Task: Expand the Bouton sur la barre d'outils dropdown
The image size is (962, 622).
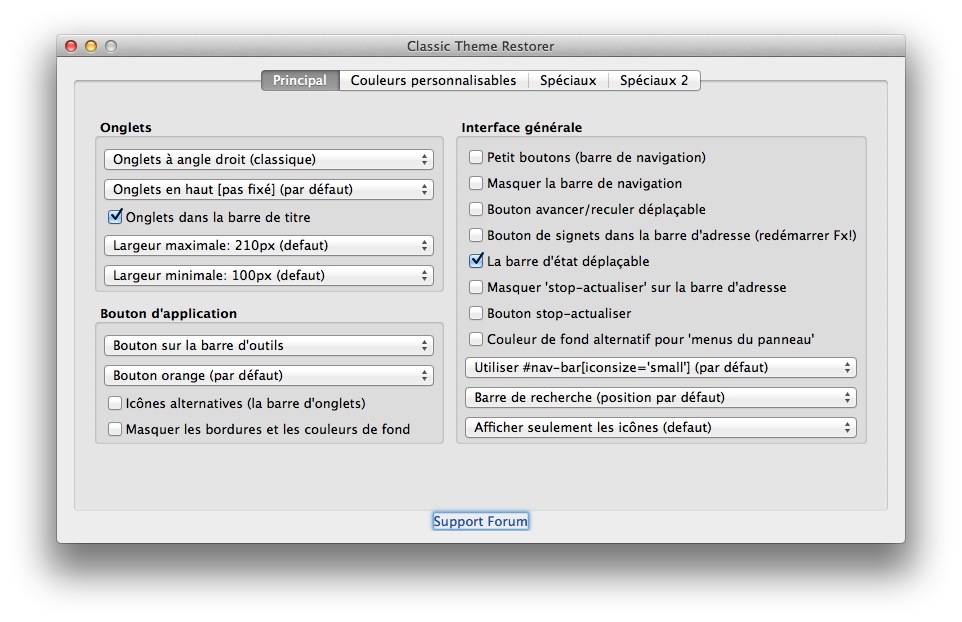Action: [x=269, y=345]
